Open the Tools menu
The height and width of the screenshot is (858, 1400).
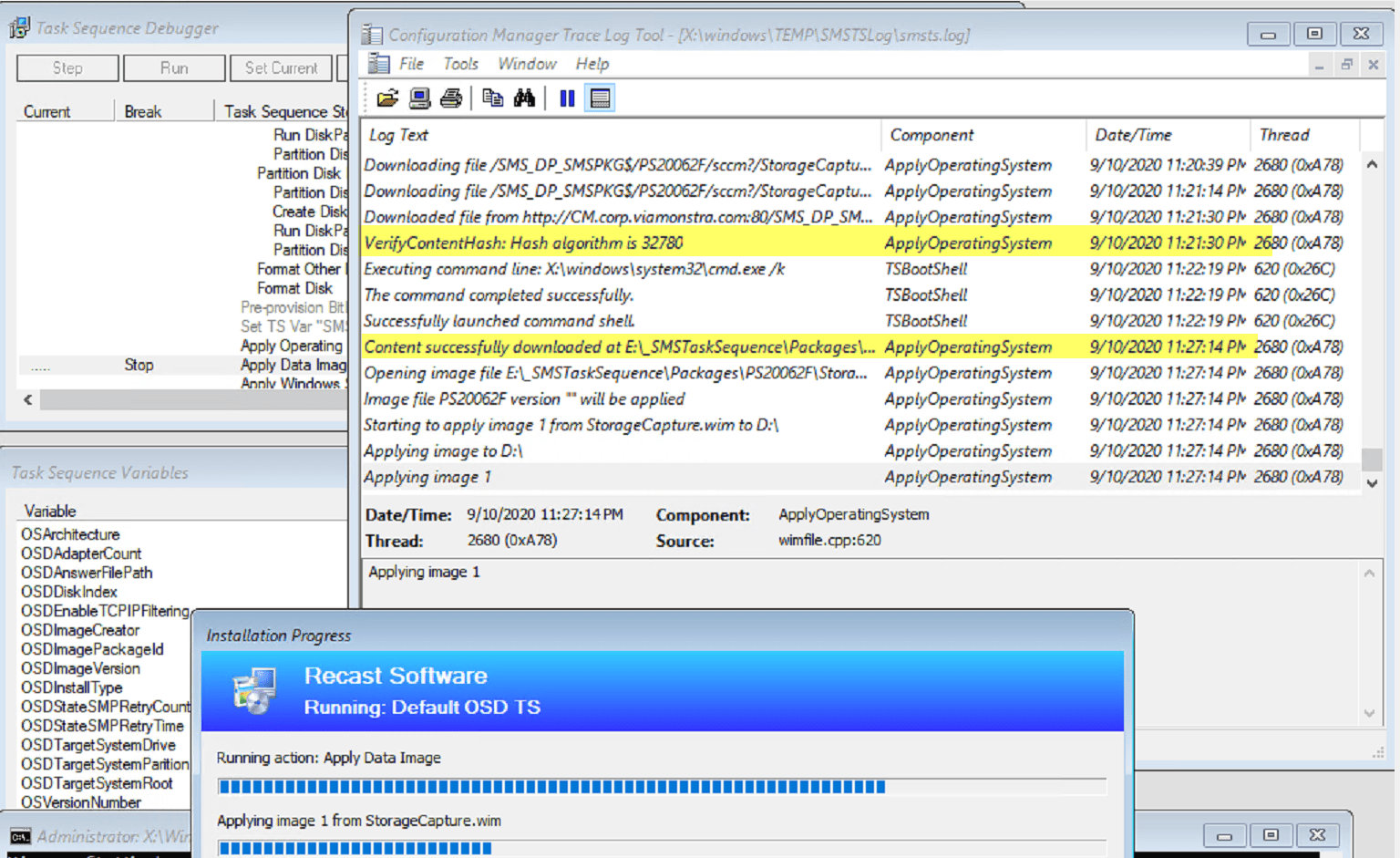[460, 64]
